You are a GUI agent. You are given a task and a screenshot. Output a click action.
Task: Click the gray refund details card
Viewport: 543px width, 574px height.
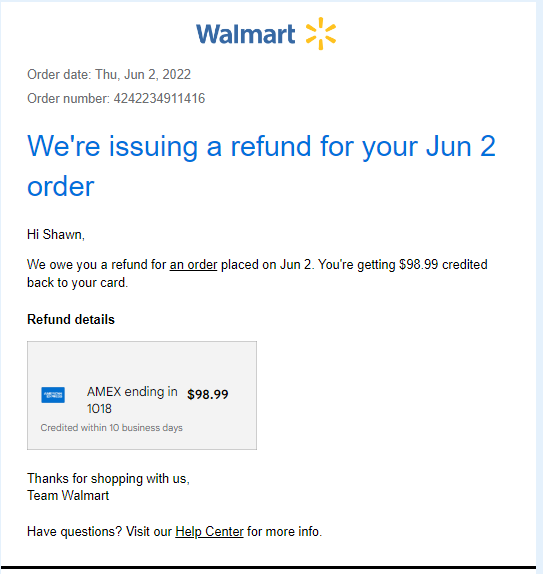142,395
